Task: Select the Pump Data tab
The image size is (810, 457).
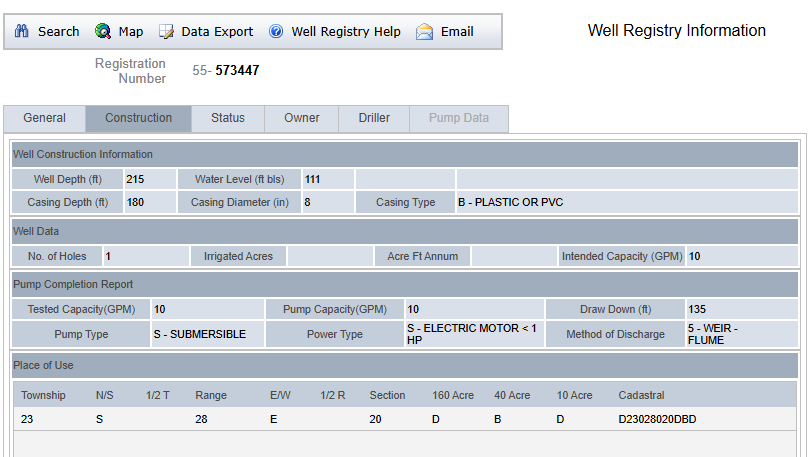Action: point(459,118)
